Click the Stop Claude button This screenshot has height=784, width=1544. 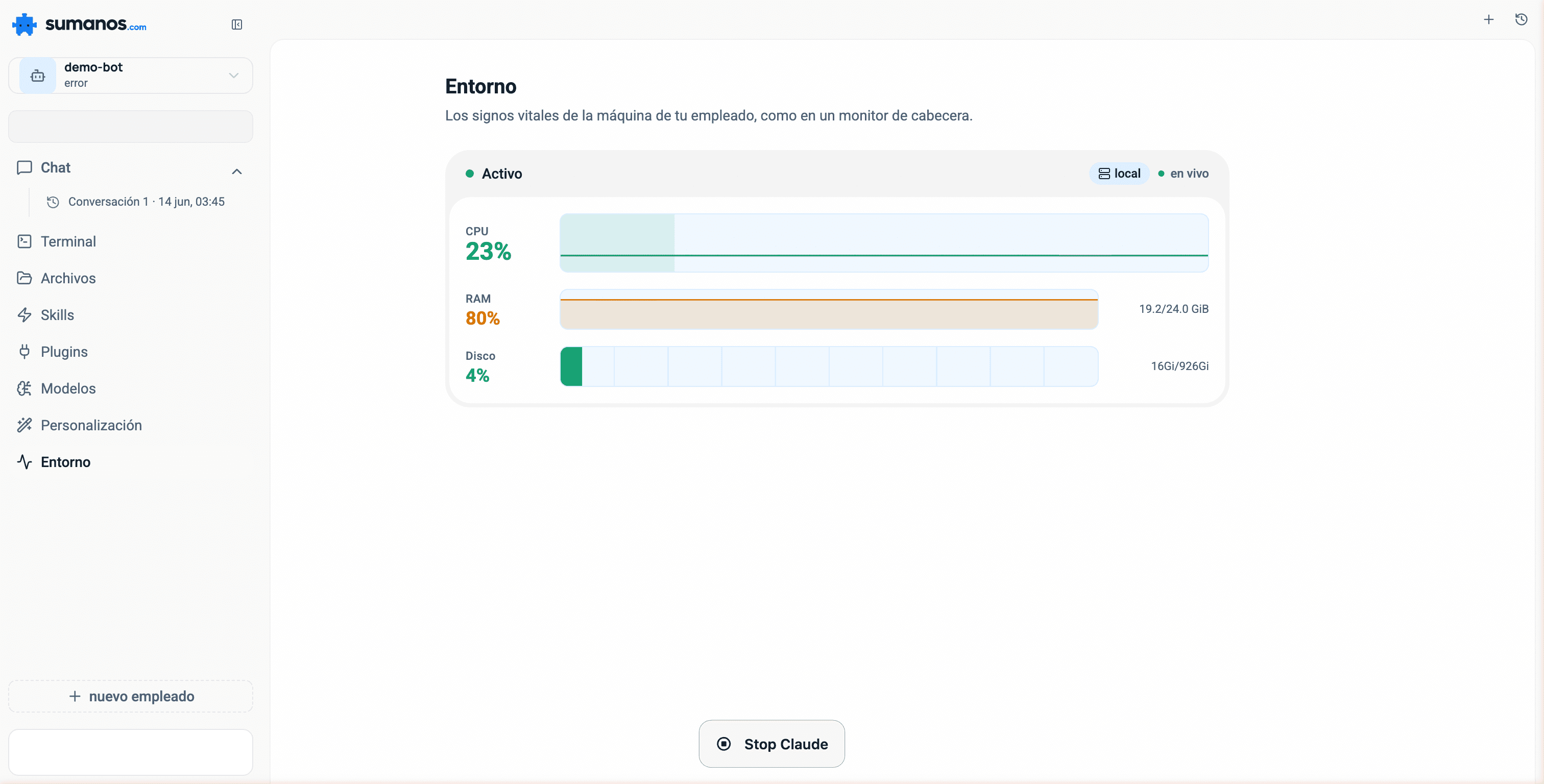coord(771,744)
